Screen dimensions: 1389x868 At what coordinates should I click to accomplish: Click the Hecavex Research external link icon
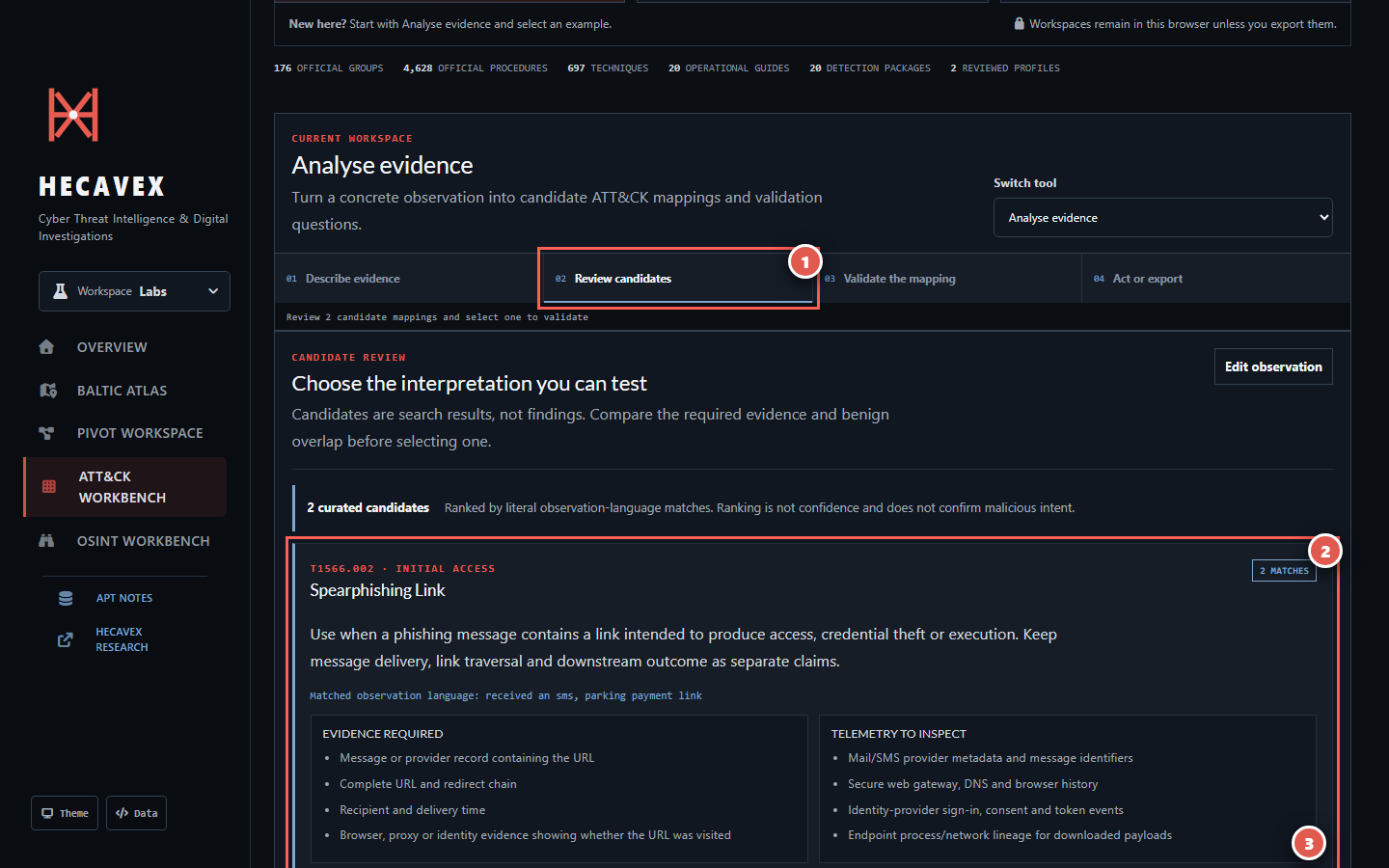(66, 639)
